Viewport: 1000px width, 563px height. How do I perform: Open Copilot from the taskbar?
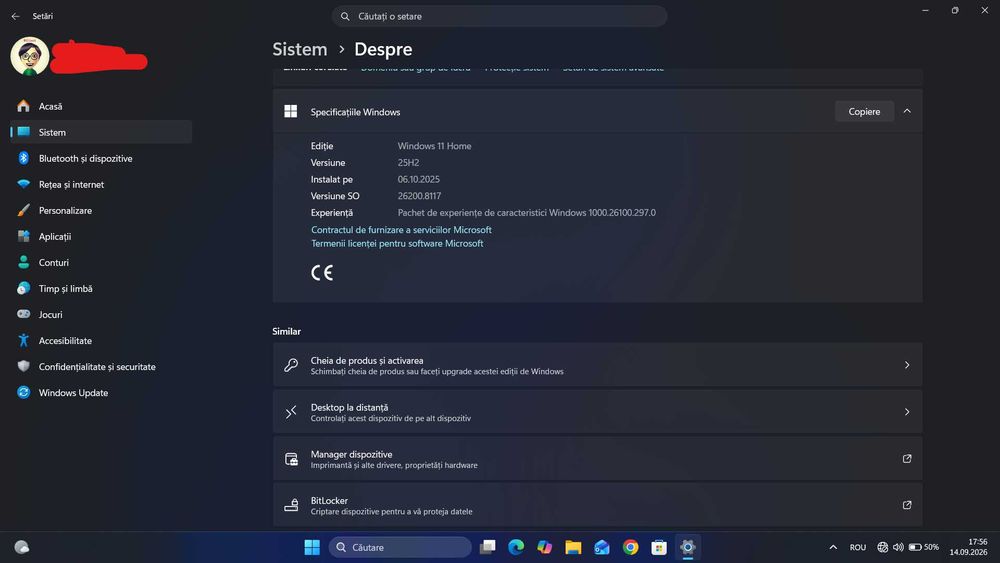click(544, 547)
